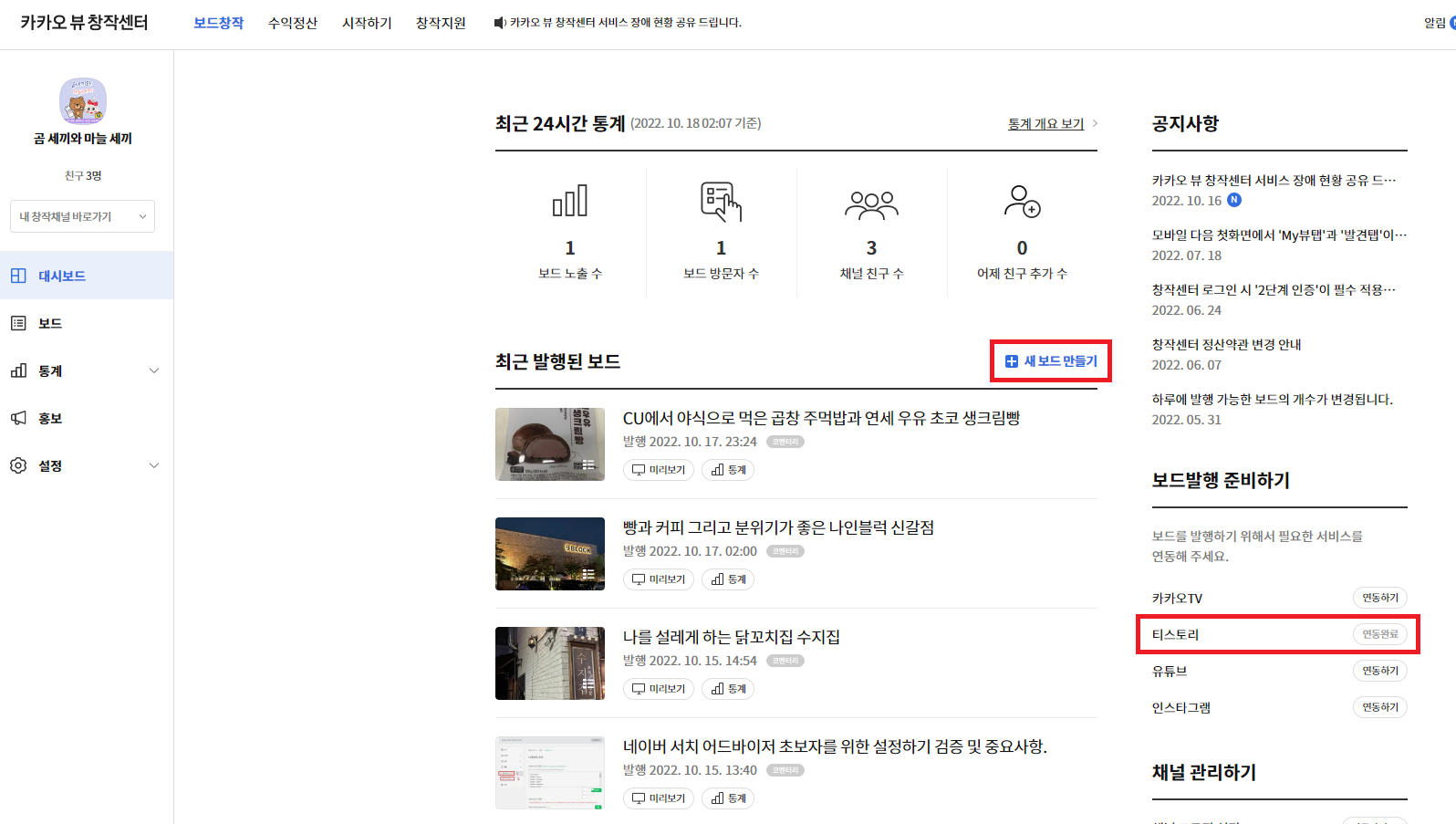
Task: Open the 닭꼬치집 수지집 board title
Action: pos(732,637)
